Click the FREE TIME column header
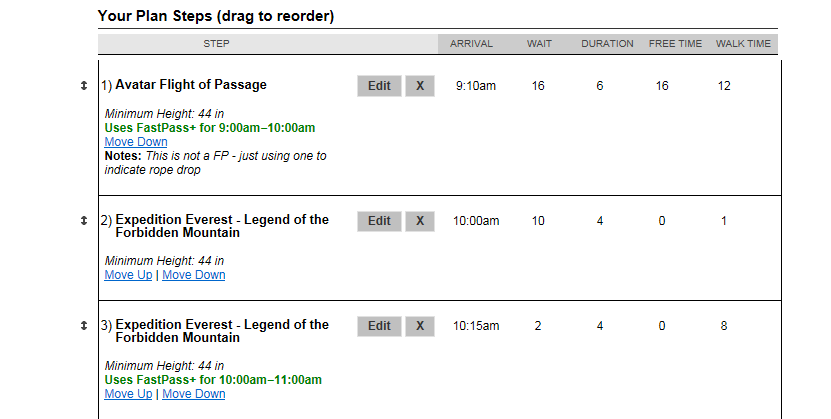The height and width of the screenshot is (419, 831). (676, 44)
